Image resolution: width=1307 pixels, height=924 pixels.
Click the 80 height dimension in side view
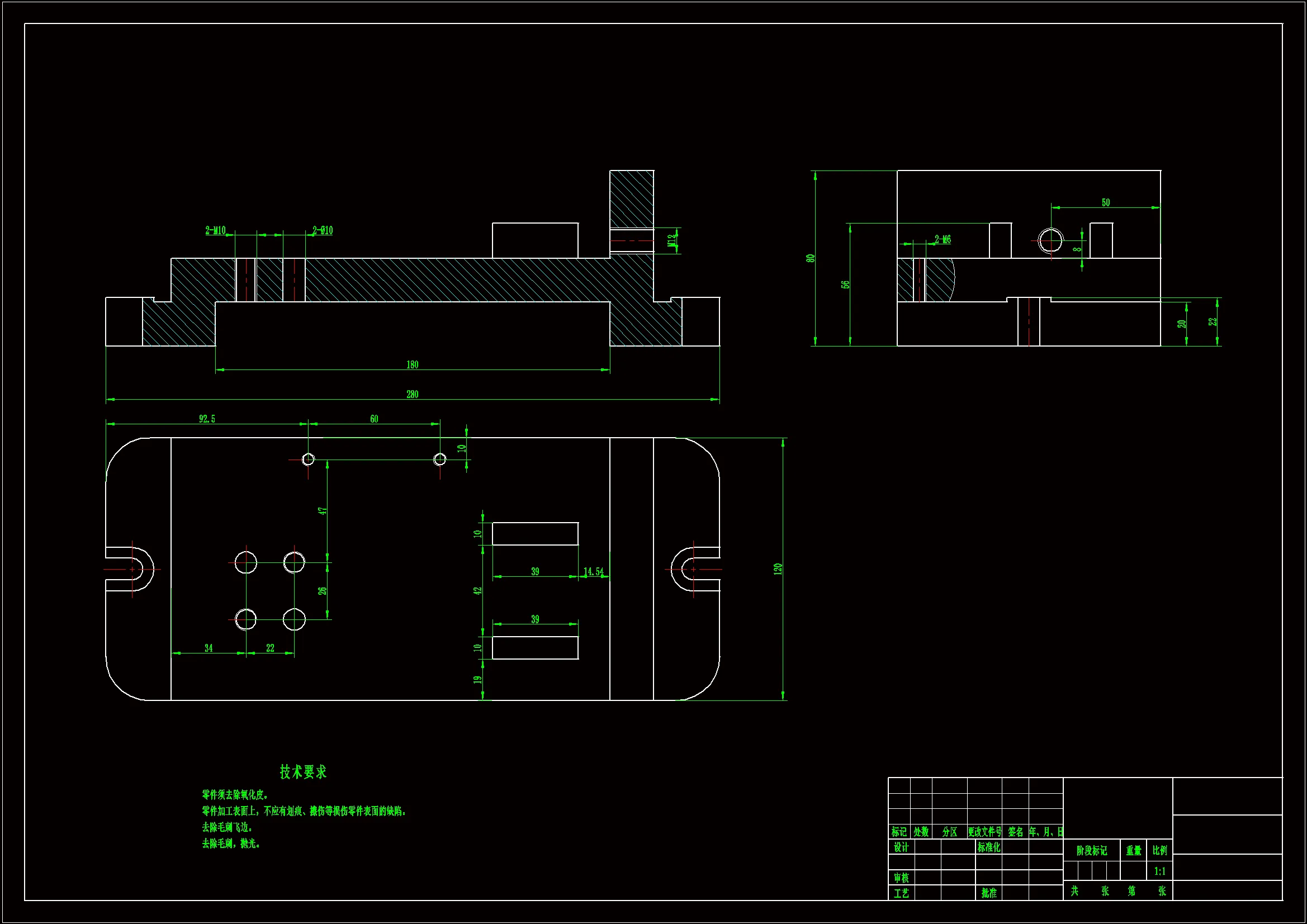tap(811, 258)
